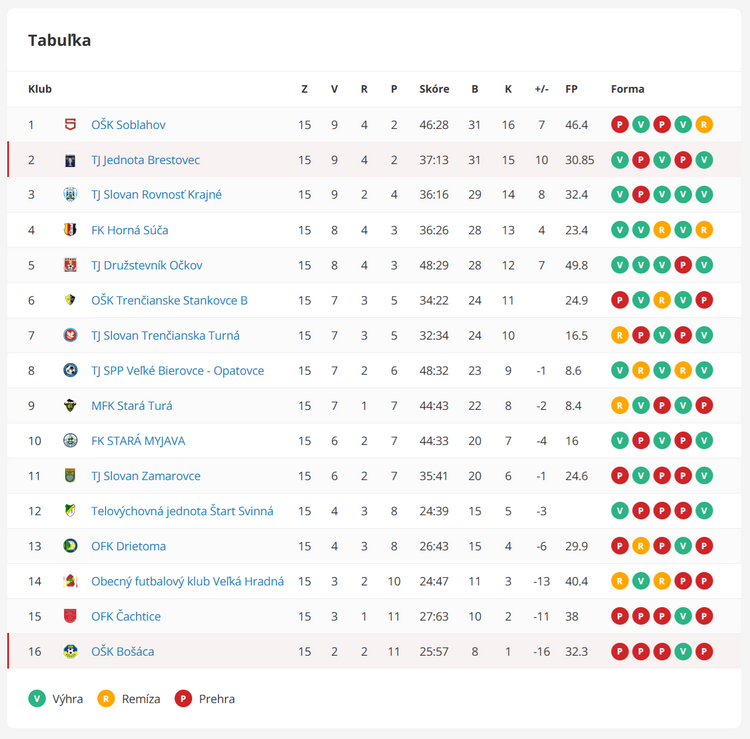Click the OFK Drietoma crest icon

tap(70, 546)
